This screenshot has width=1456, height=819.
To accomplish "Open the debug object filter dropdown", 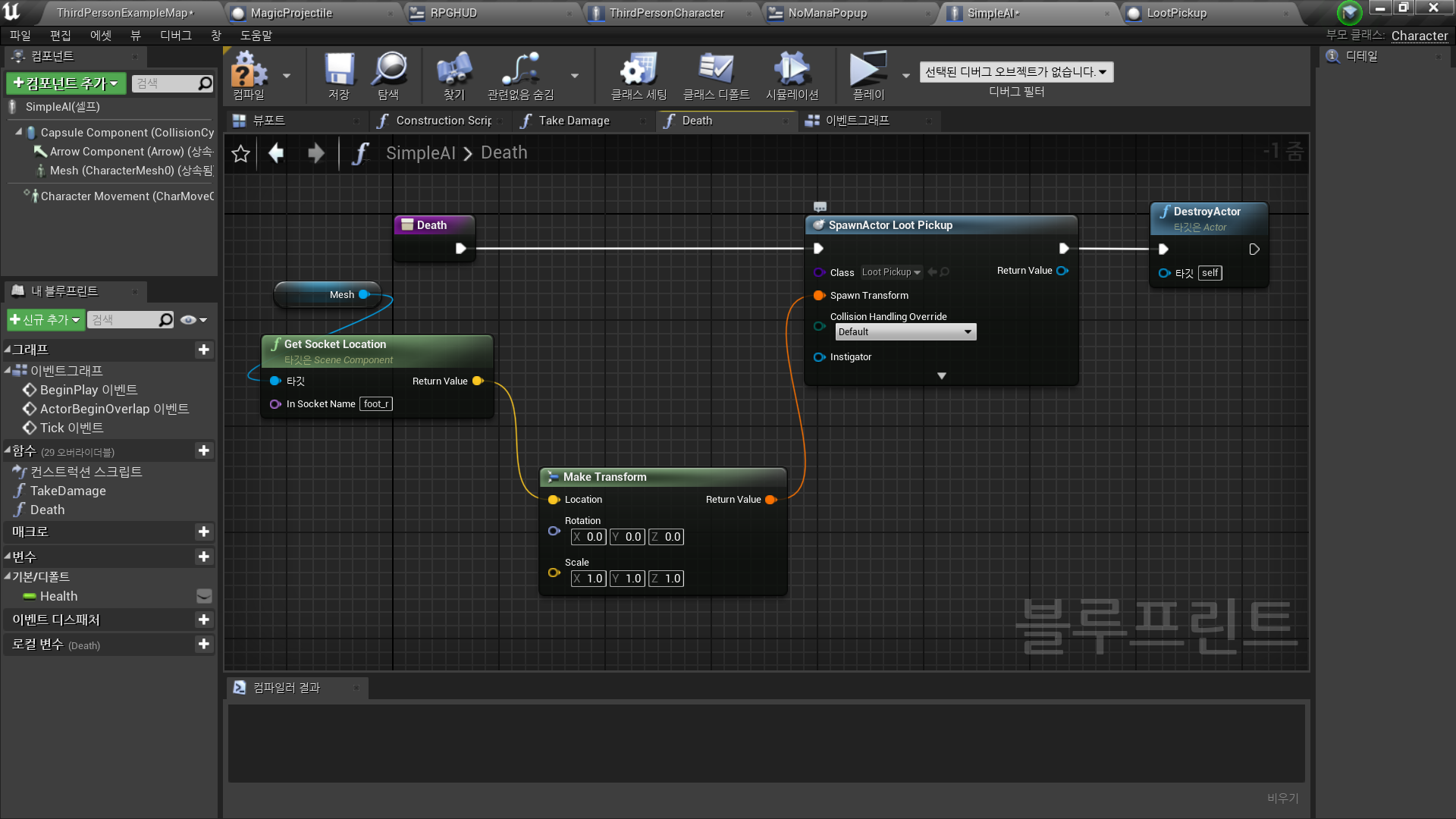I will tap(1016, 72).
